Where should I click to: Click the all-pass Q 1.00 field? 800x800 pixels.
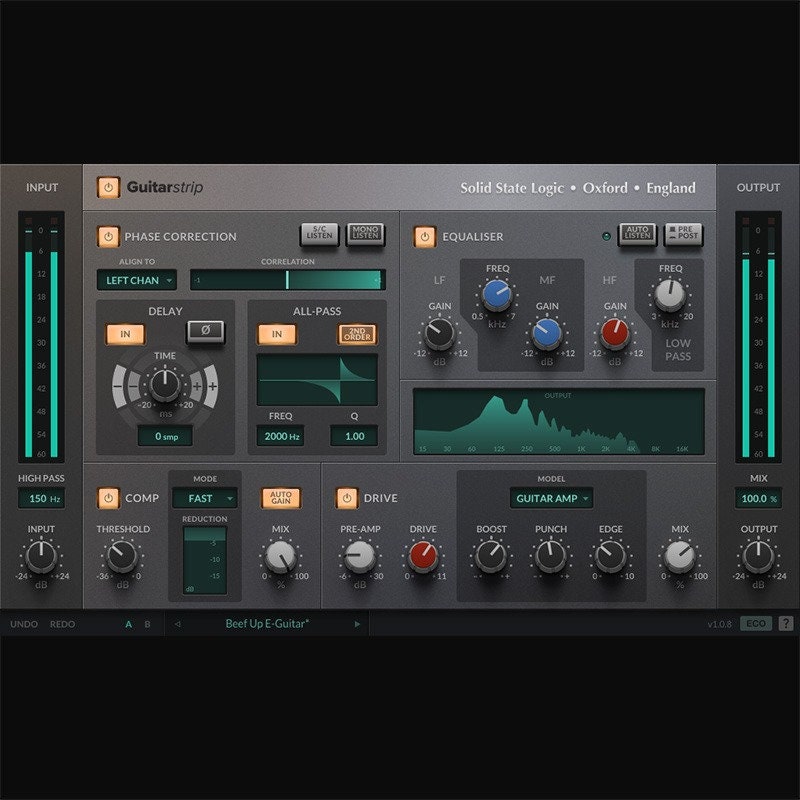click(354, 436)
